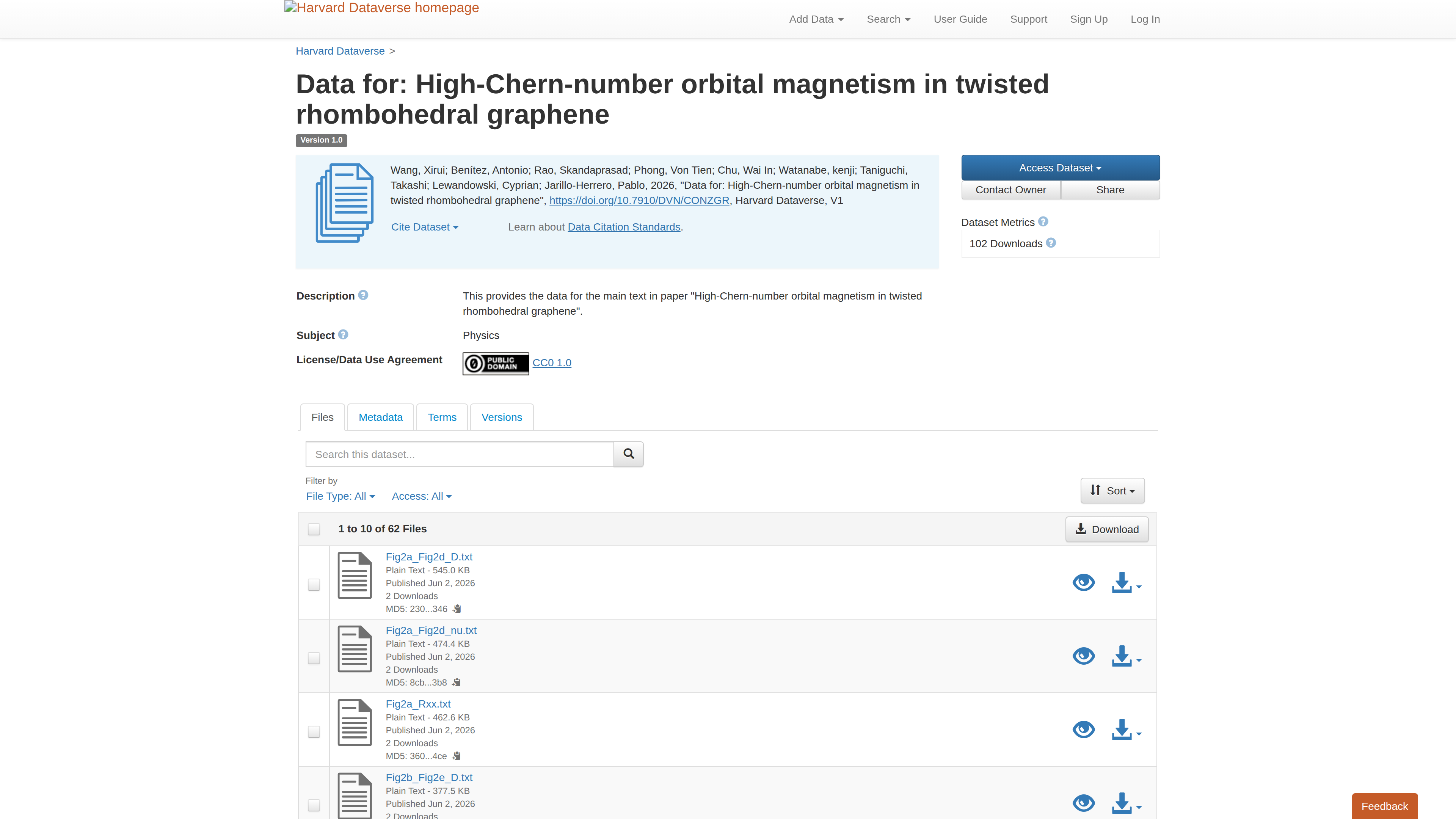Open Support from the navbar
Image resolution: width=1456 pixels, height=819 pixels.
click(1029, 19)
